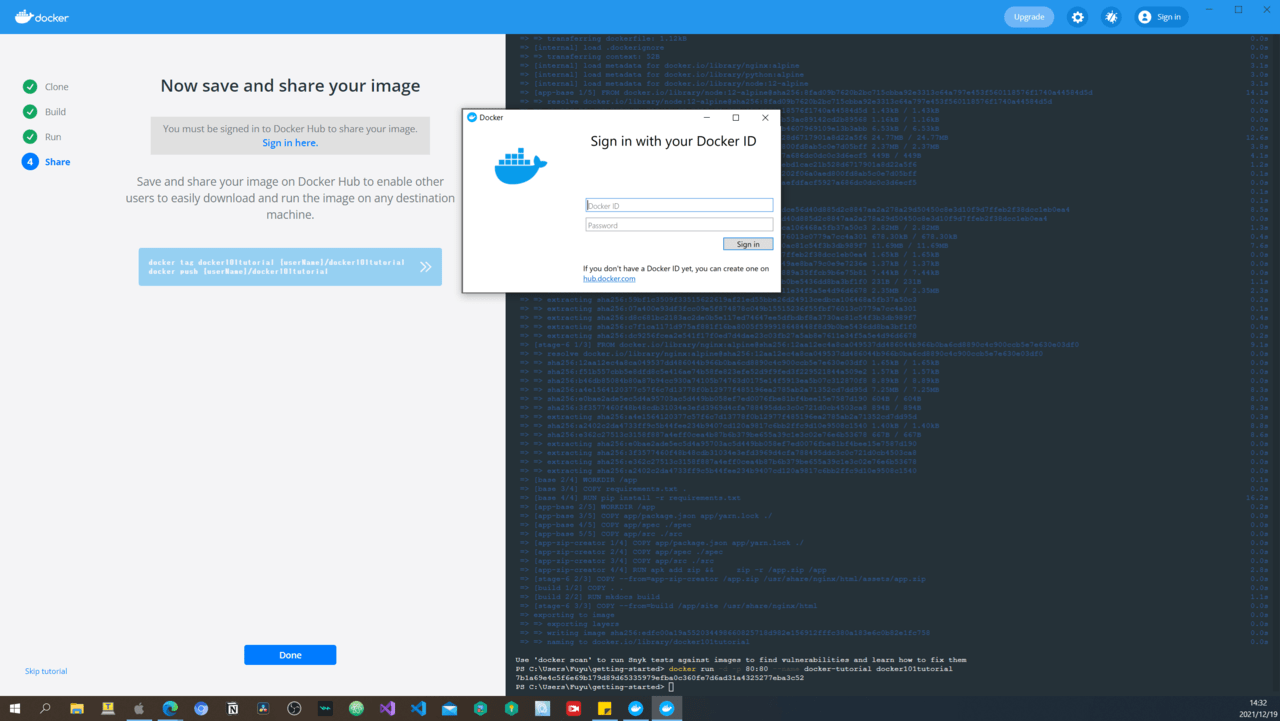The height and width of the screenshot is (721, 1280).
Task: Open Windows taskbar search
Action: coord(45,708)
